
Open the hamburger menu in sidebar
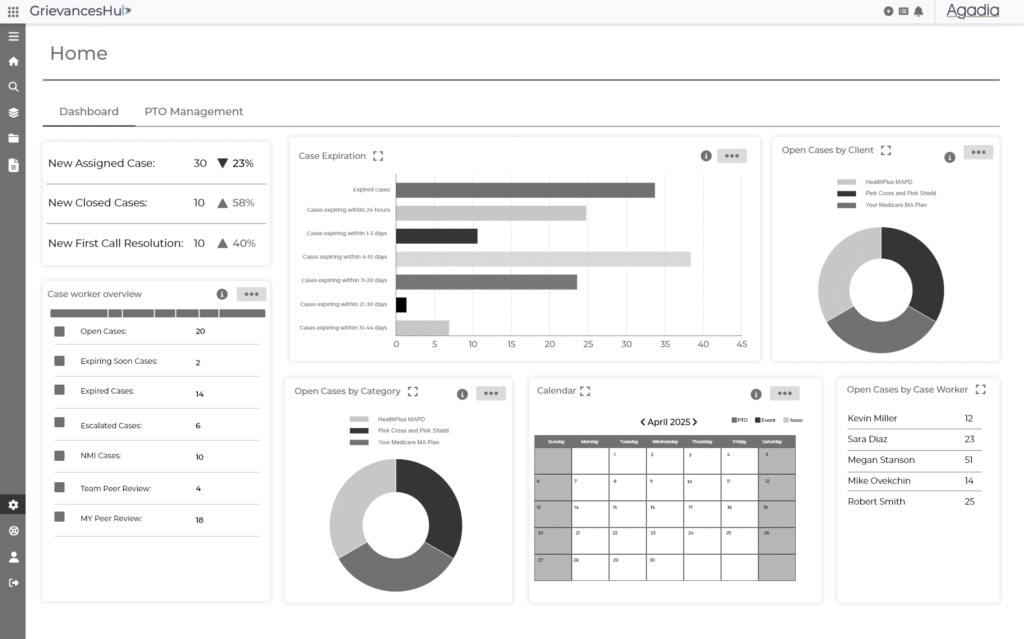(x=13, y=36)
